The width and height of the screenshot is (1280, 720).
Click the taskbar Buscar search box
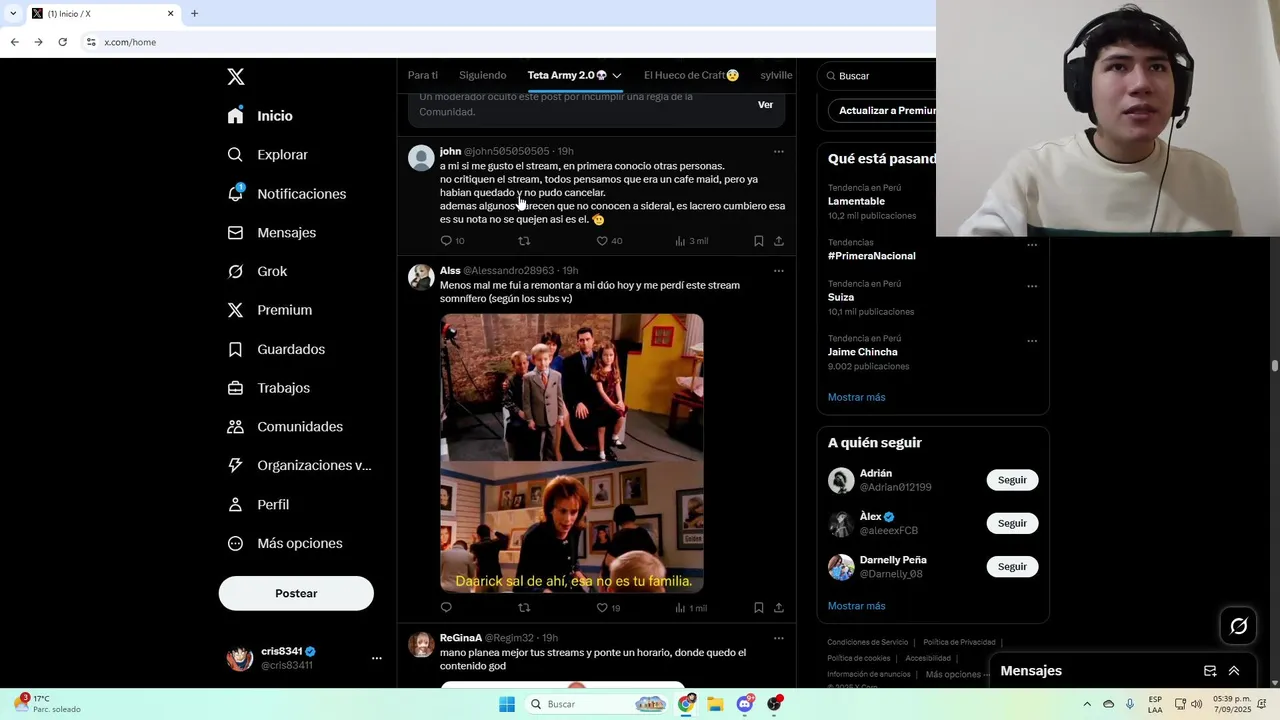click(x=598, y=704)
